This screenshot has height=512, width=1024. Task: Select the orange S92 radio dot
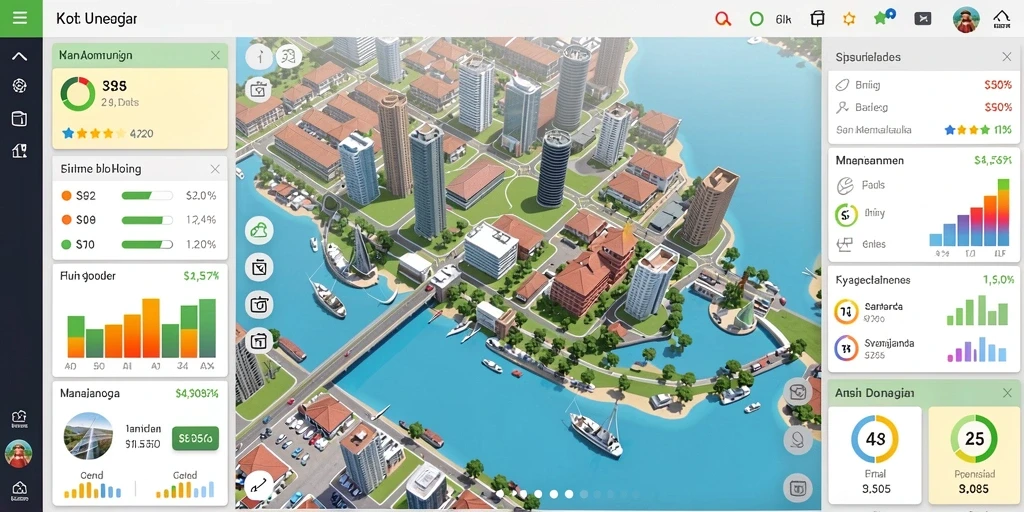(66, 195)
